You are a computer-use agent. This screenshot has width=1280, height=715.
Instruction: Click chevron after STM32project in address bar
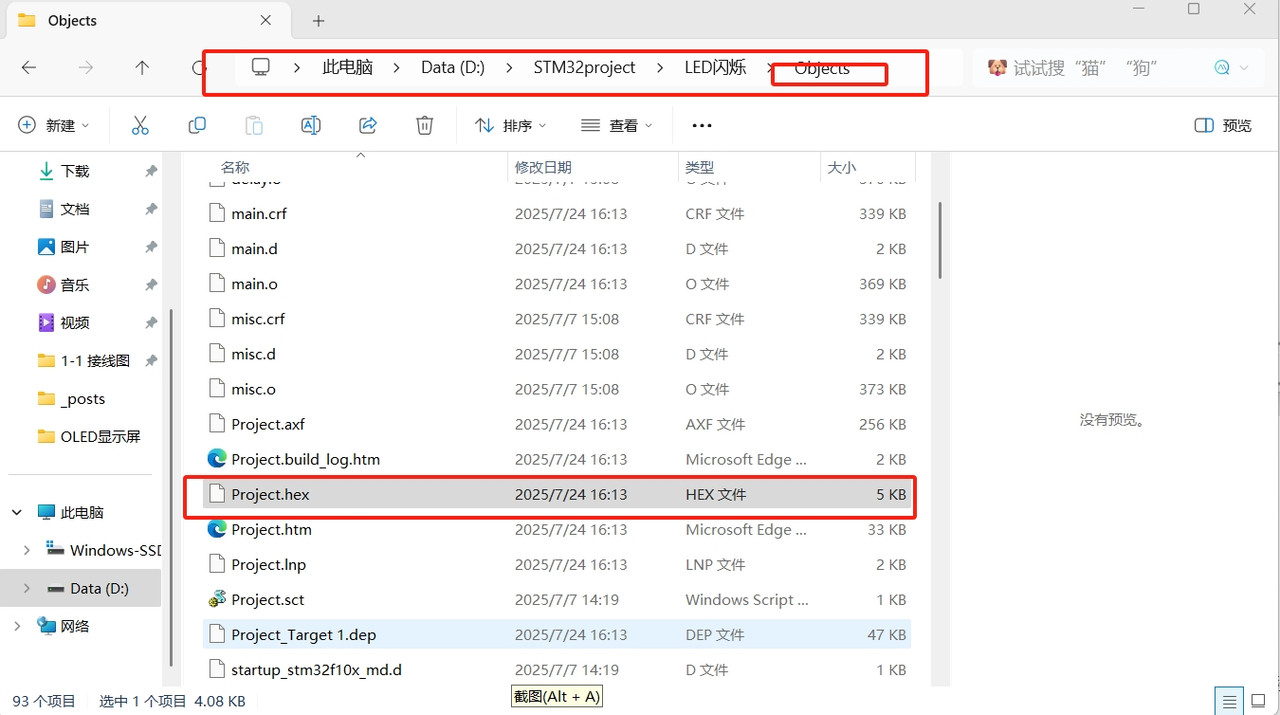[660, 68]
